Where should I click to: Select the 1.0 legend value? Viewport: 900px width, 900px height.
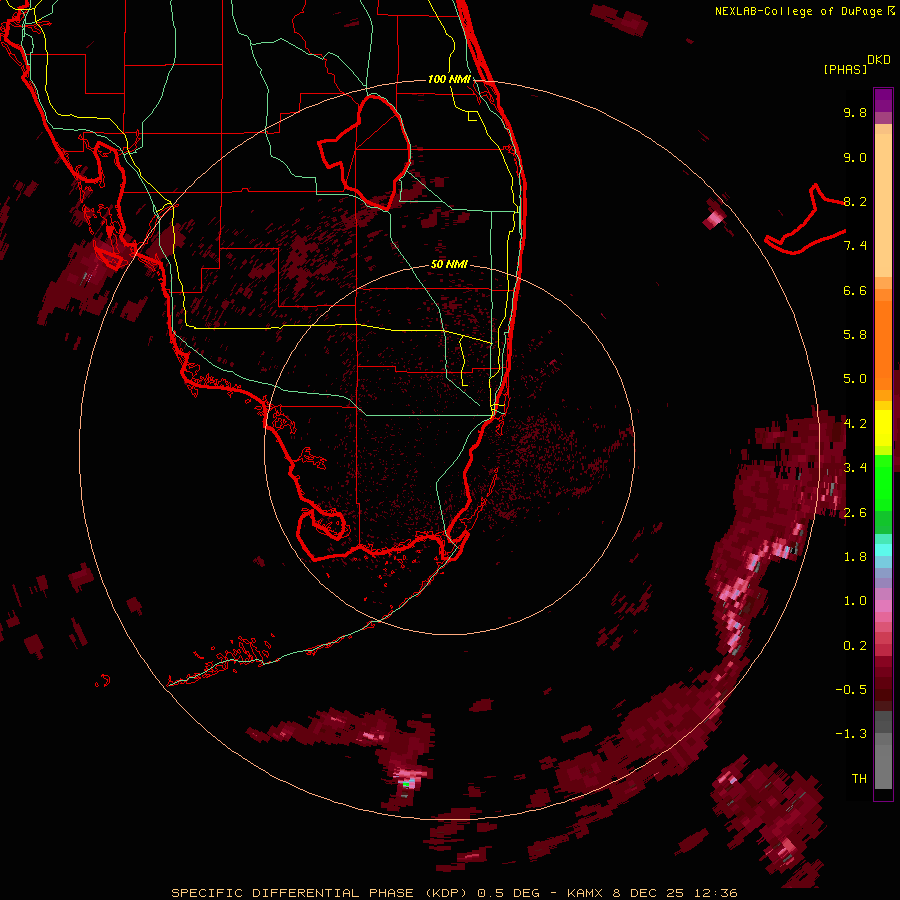[x=855, y=601]
